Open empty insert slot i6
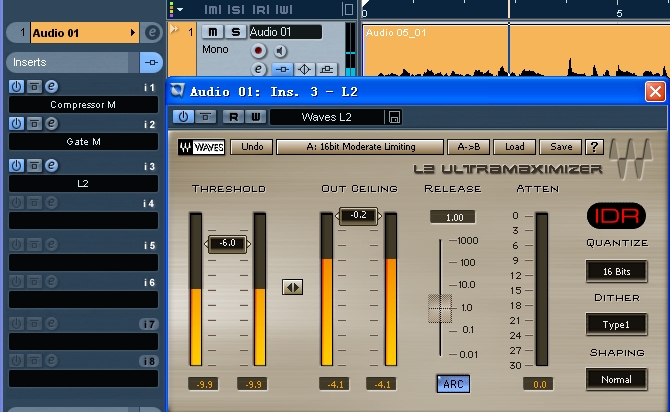670x412 pixels. click(83, 300)
